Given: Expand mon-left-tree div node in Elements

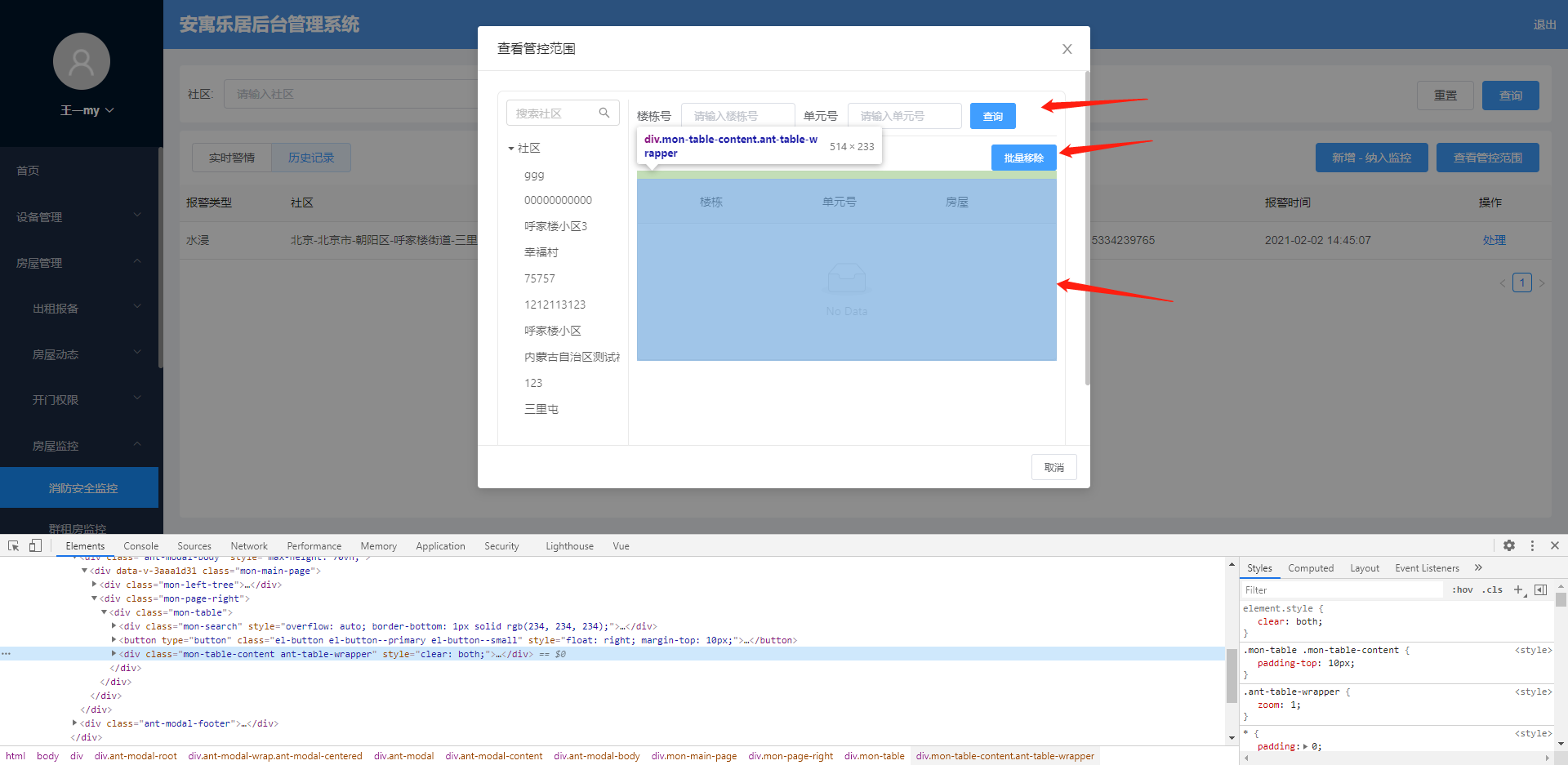Looking at the screenshot, I should click(x=95, y=585).
